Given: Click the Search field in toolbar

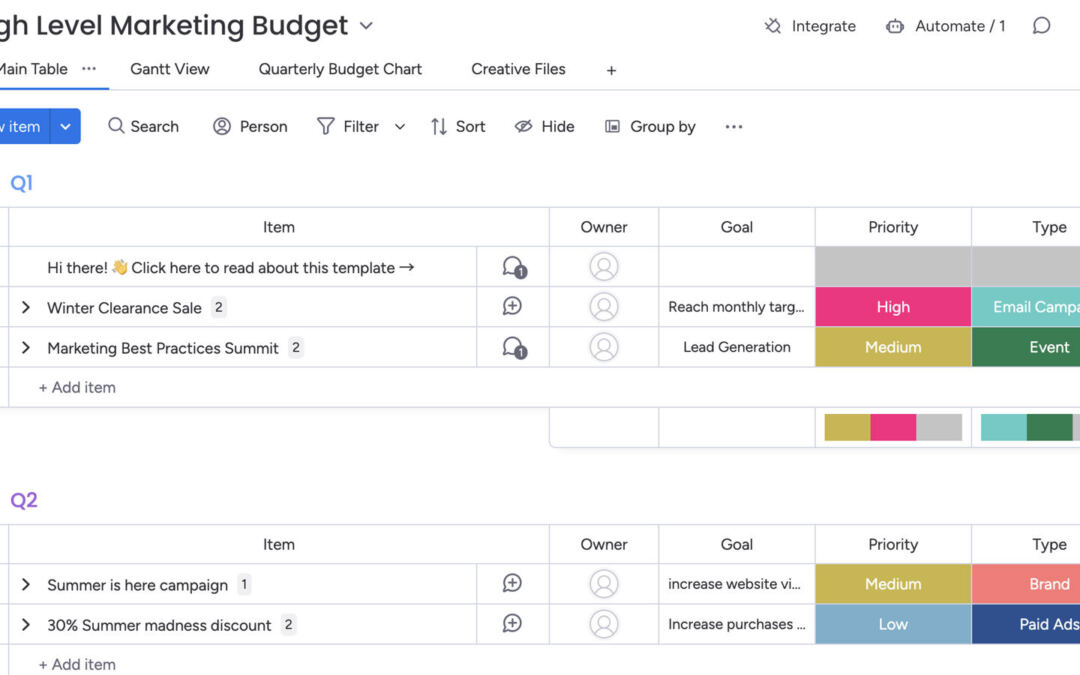Looking at the screenshot, I should (143, 126).
